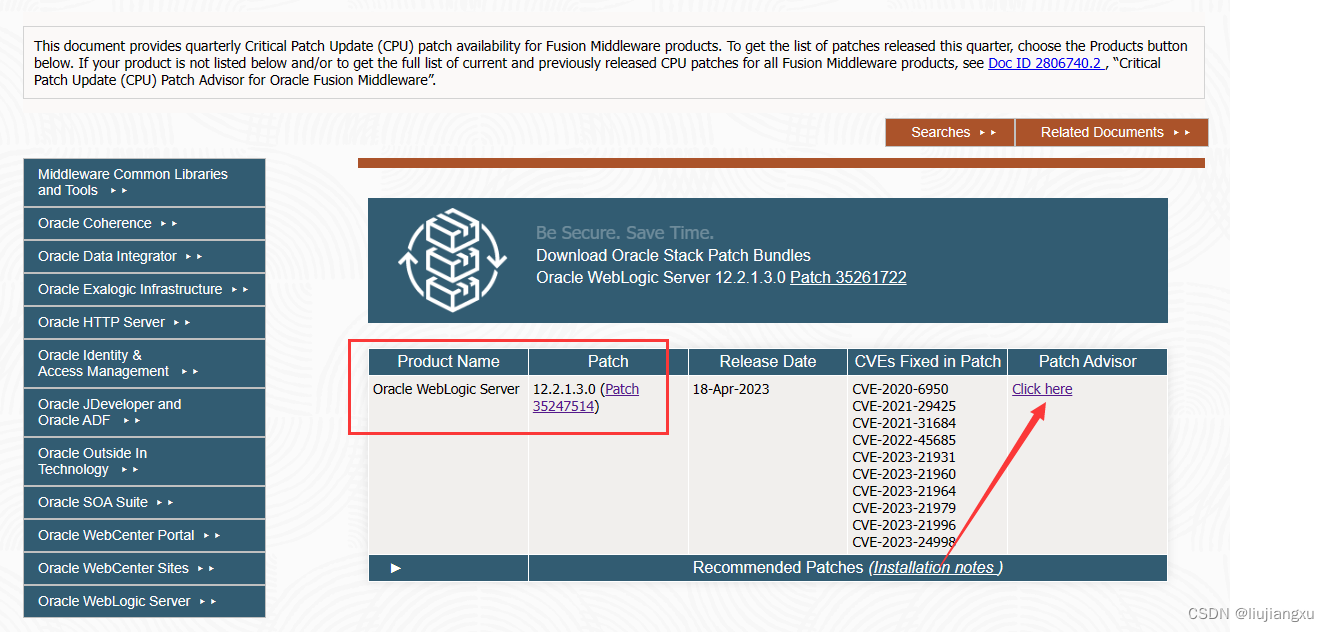Select the Release Date column header
The height and width of the screenshot is (632, 1329).
(768, 362)
